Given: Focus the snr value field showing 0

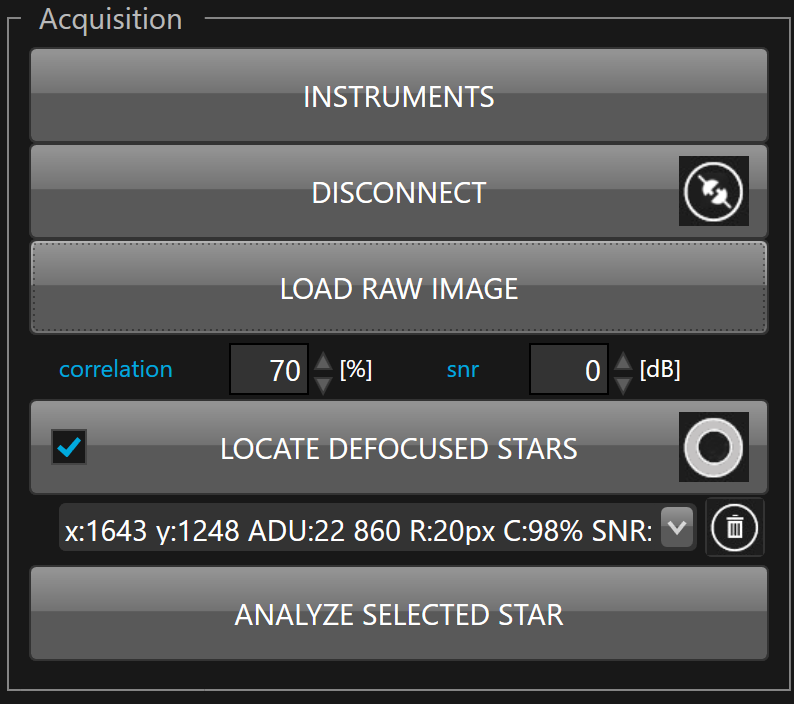Looking at the screenshot, I should [x=569, y=371].
